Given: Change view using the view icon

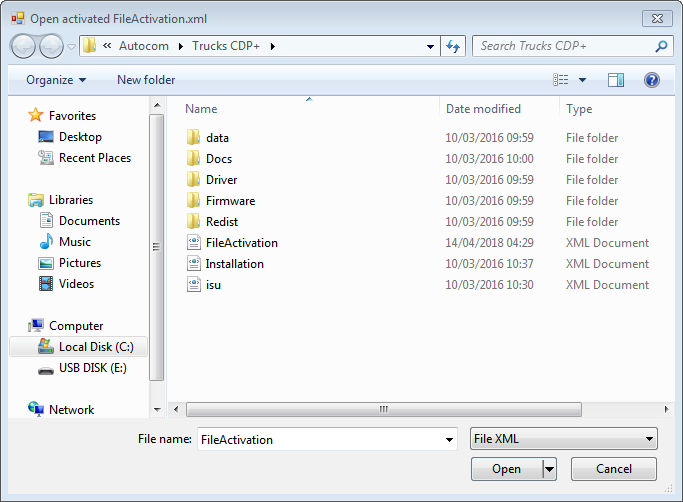Looking at the screenshot, I should pos(561,80).
